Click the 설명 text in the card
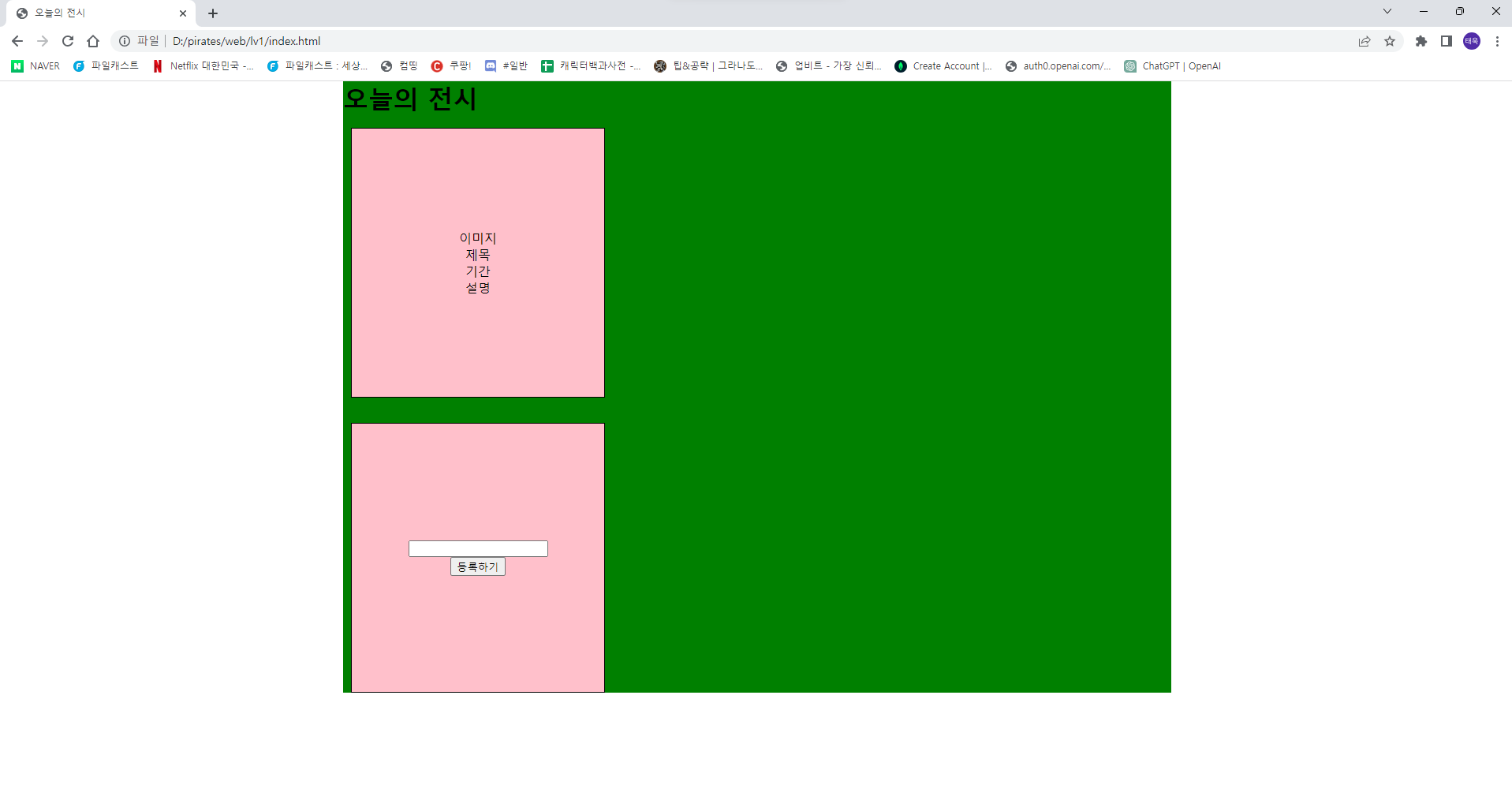This screenshot has width=1512, height=811. pyautogui.click(x=478, y=288)
